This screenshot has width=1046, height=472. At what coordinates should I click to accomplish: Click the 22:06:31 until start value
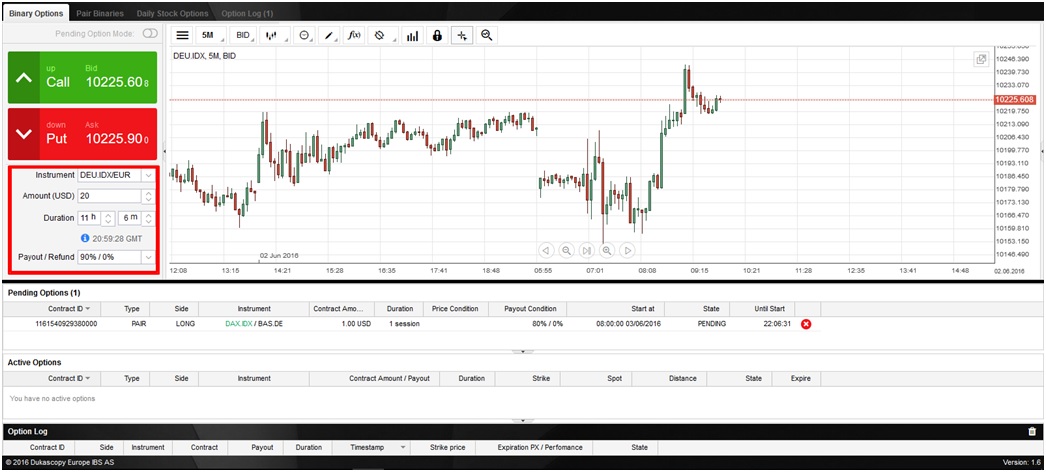click(x=777, y=324)
